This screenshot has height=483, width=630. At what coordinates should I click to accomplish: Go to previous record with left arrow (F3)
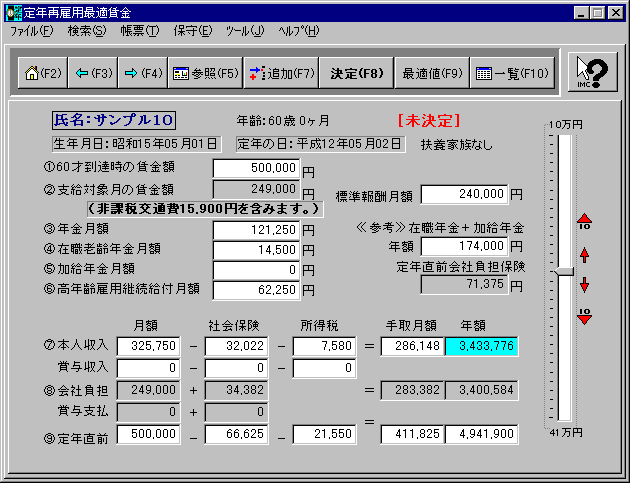[93, 73]
